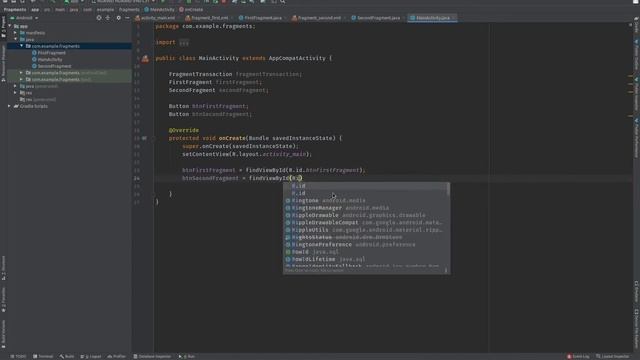The height and width of the screenshot is (360, 640).
Task: Pick RippleUtils from completion list
Action: [x=366, y=230]
